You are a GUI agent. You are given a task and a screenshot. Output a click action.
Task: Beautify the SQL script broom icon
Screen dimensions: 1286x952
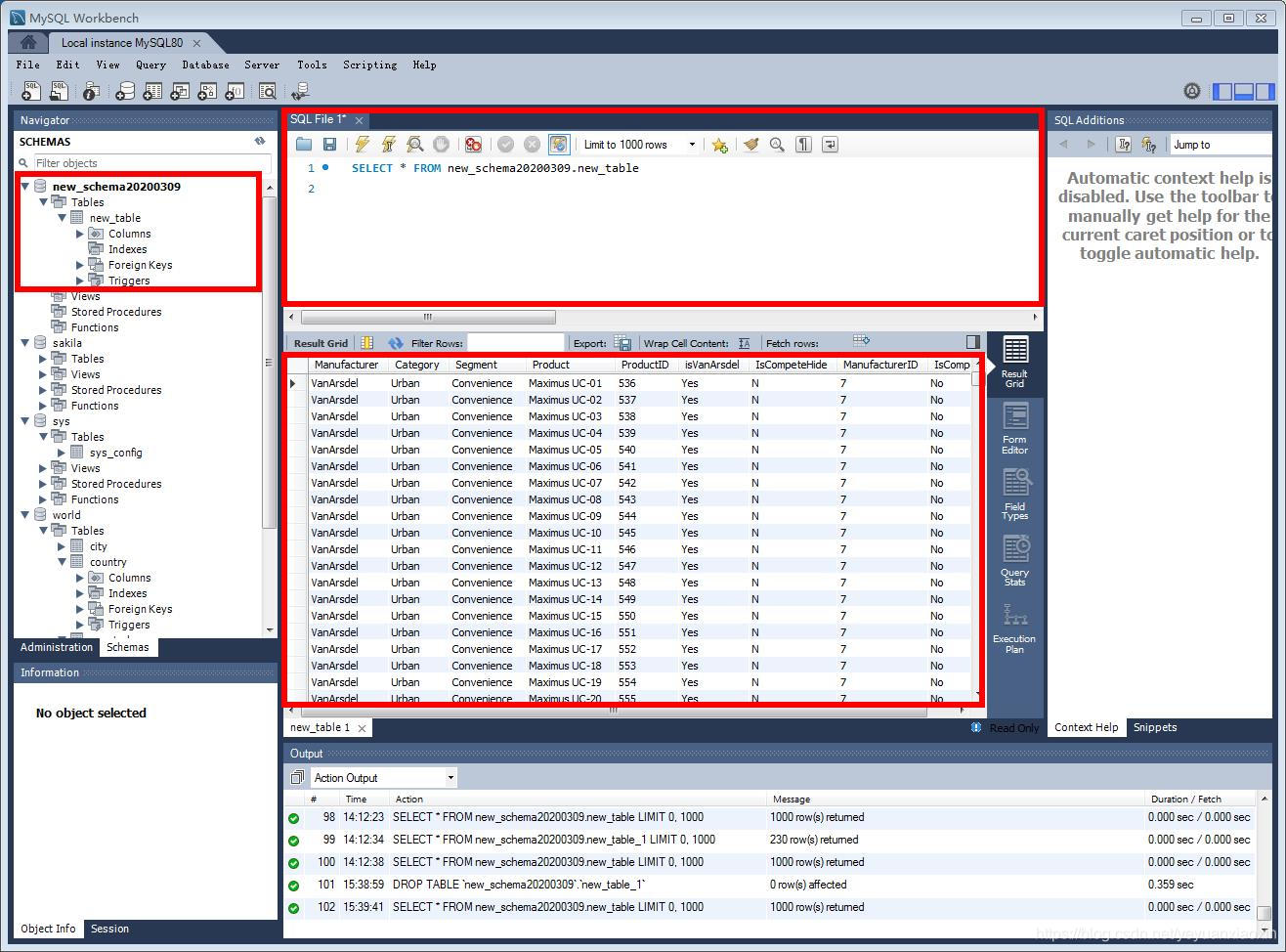click(x=751, y=145)
